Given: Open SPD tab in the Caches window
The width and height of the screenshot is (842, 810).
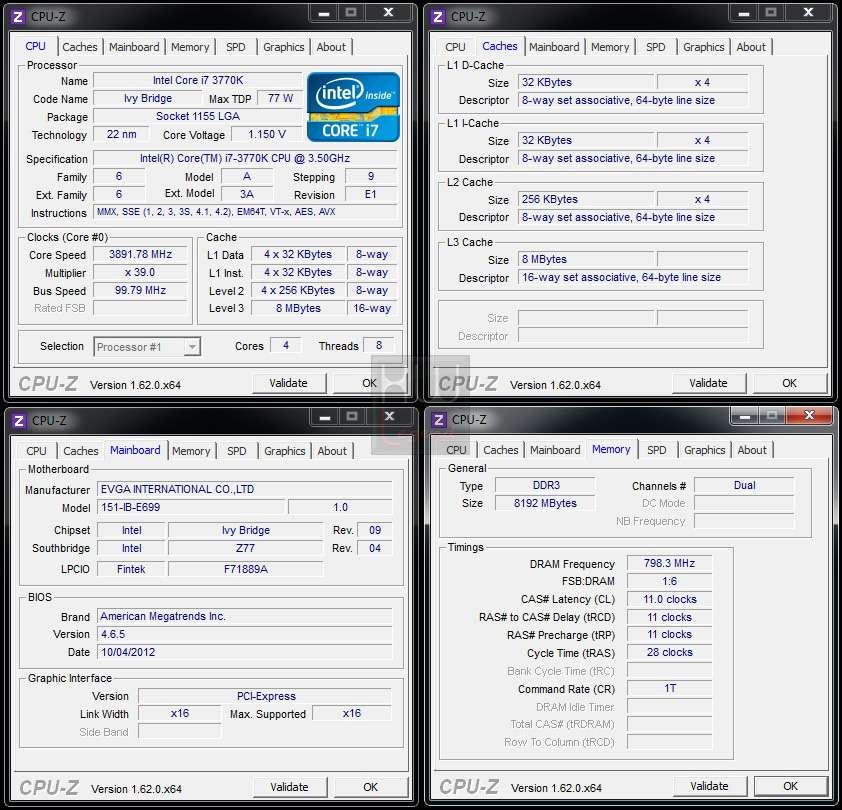Looking at the screenshot, I should (656, 47).
